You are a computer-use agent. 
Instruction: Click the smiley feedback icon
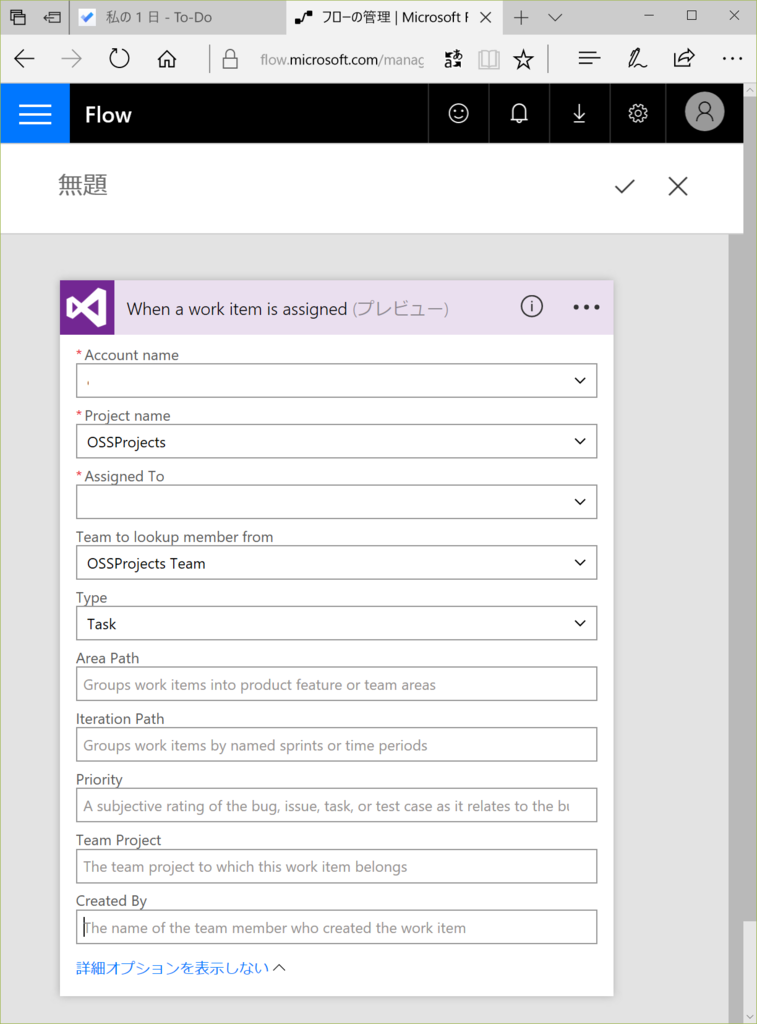tap(459, 114)
